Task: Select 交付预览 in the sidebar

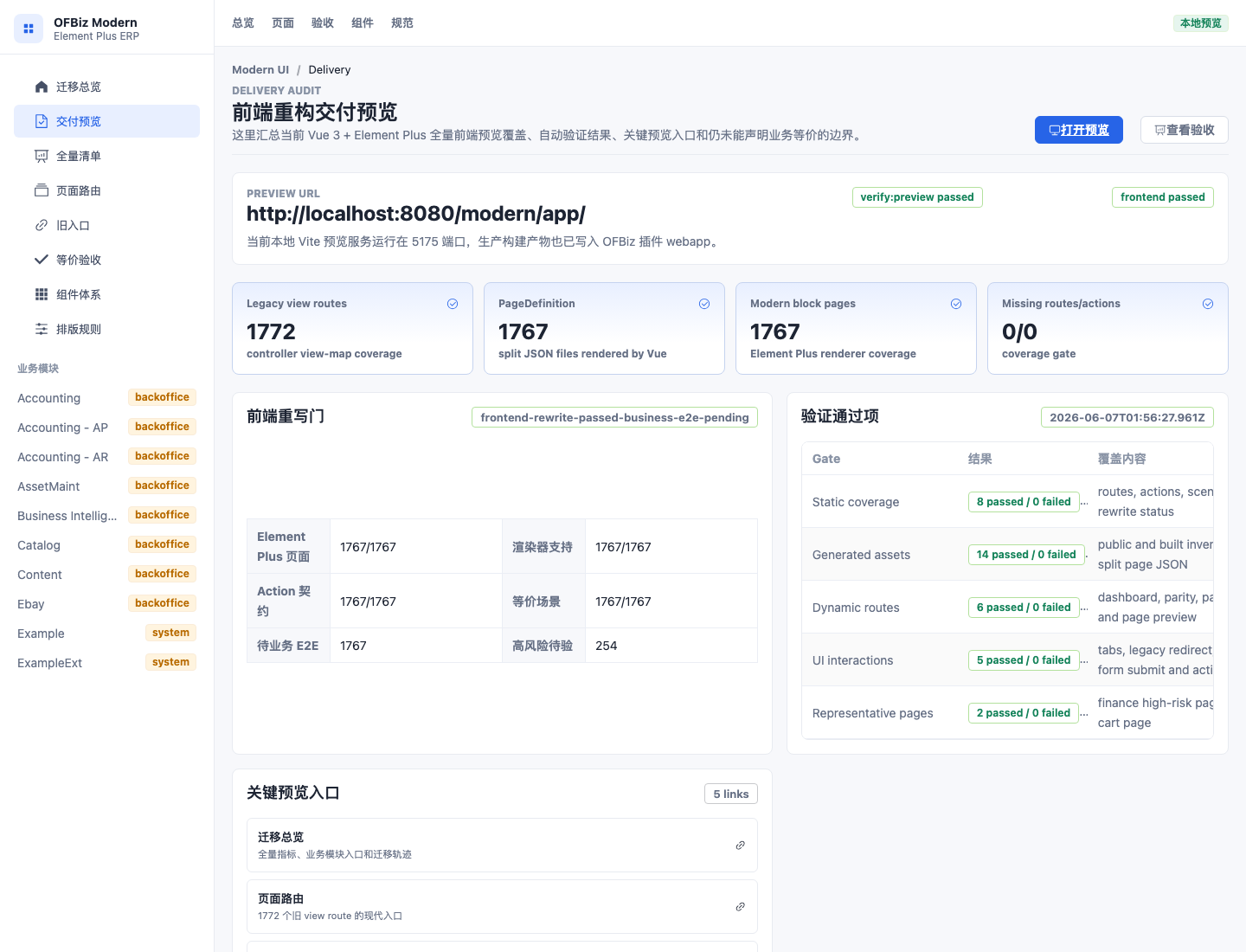Action: 106,121
